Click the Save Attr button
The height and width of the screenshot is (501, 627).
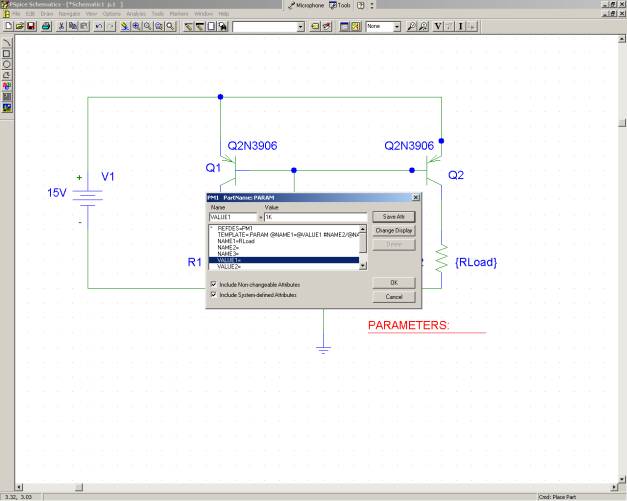393,216
